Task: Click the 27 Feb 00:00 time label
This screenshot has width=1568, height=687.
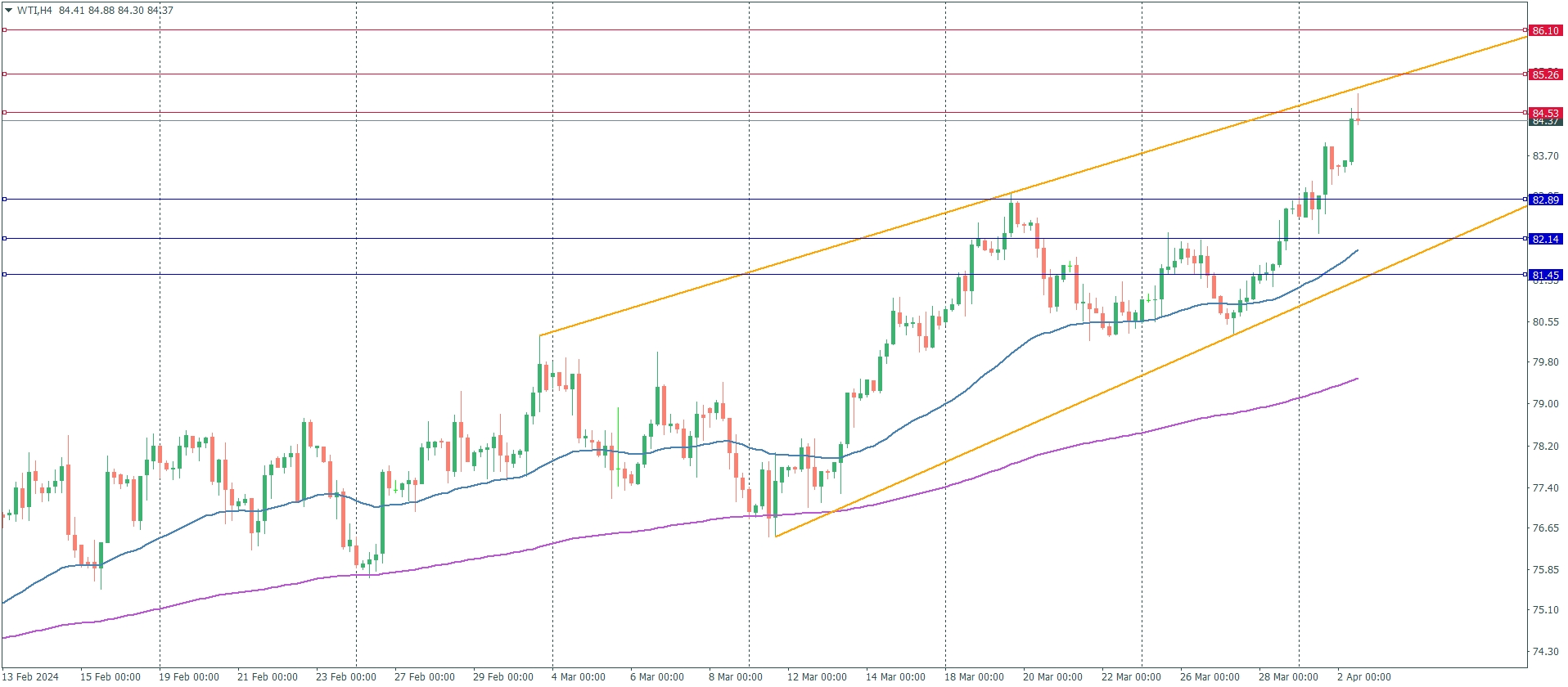Action: pos(425,676)
